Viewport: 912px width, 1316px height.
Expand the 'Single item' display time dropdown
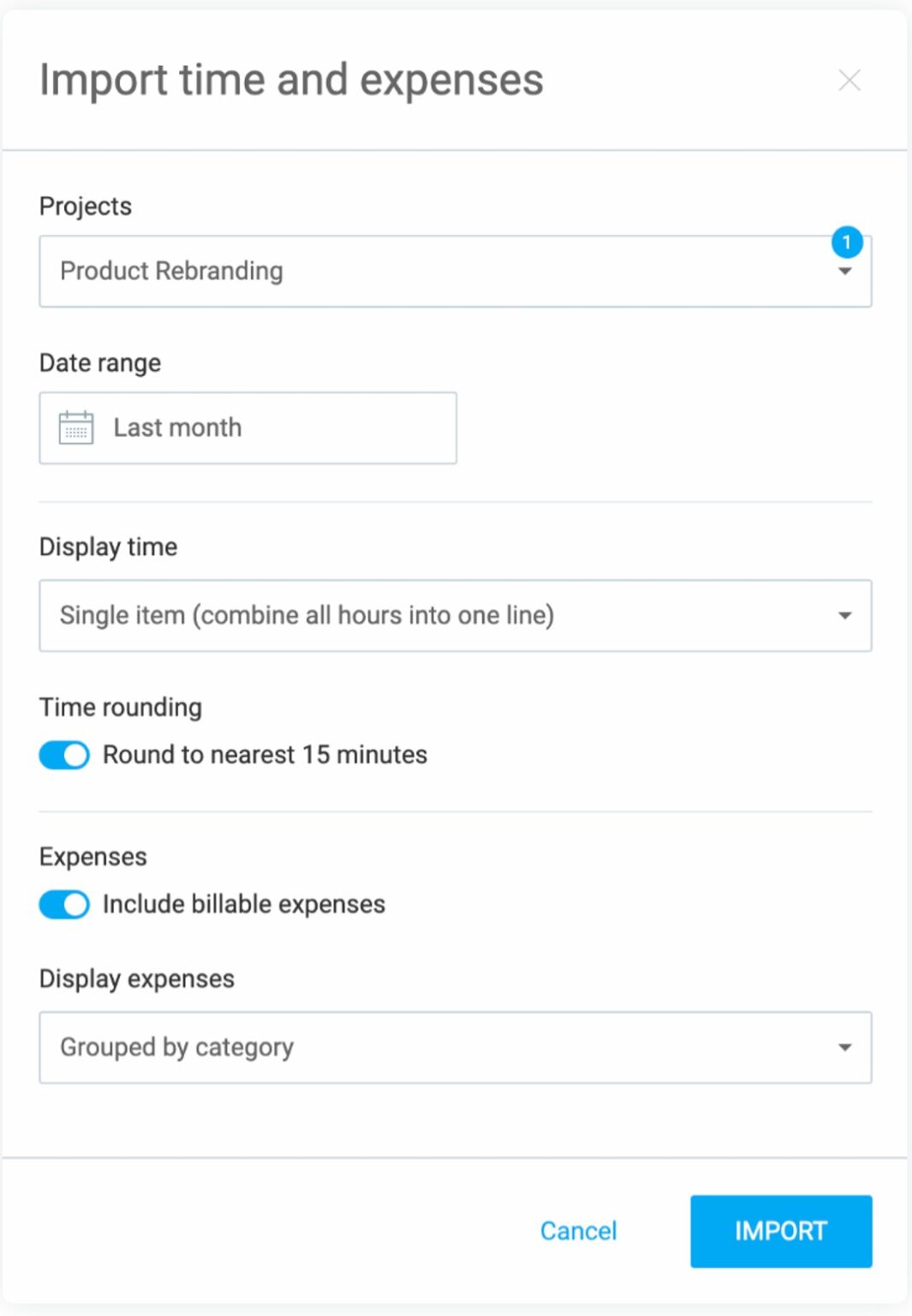pyautogui.click(x=428, y=616)
